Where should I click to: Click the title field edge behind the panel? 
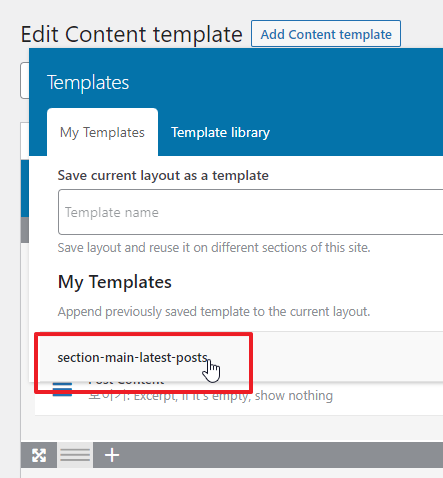point(24,80)
